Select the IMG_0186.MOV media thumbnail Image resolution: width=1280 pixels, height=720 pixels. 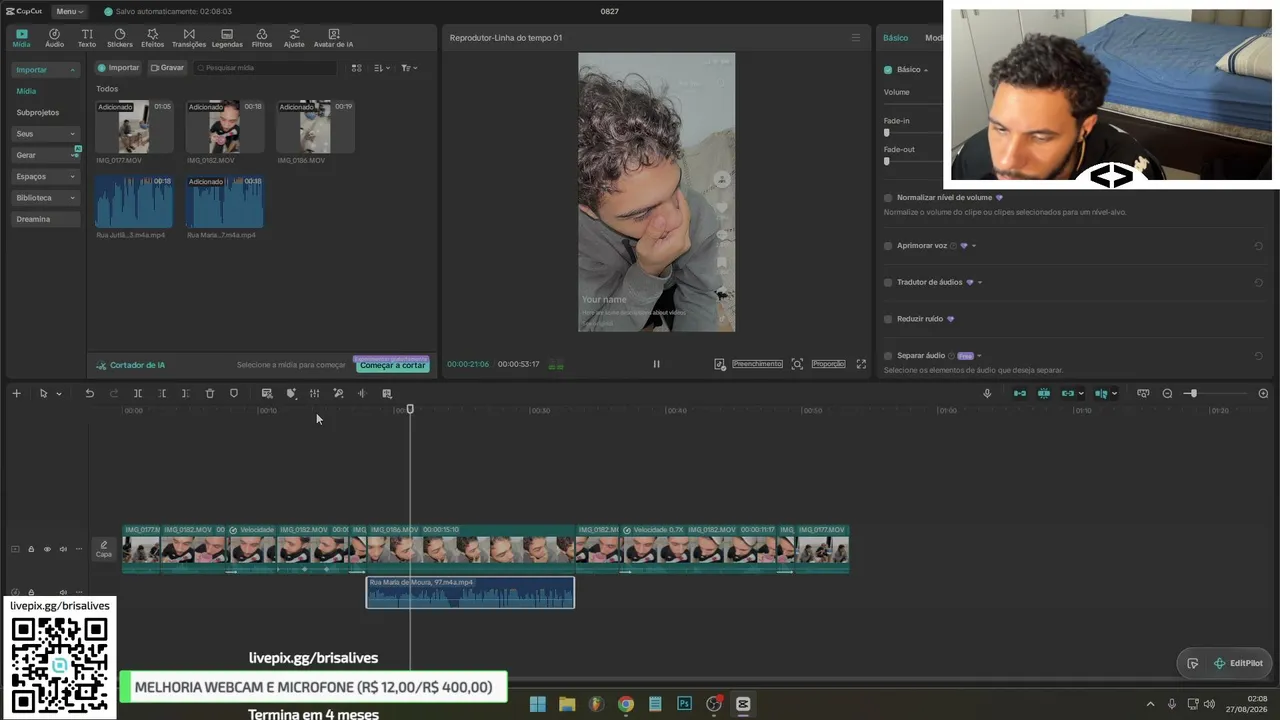315,127
